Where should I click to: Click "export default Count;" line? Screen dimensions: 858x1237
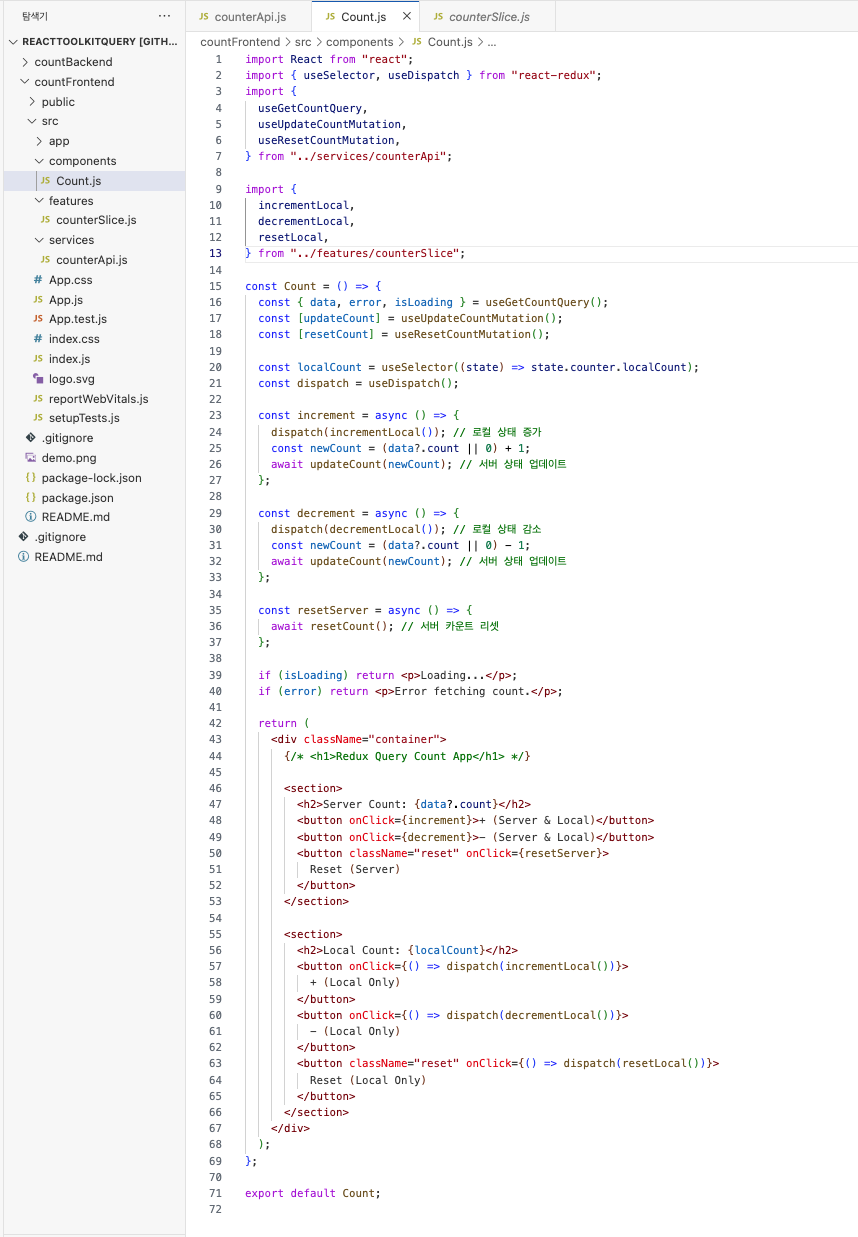point(313,1193)
